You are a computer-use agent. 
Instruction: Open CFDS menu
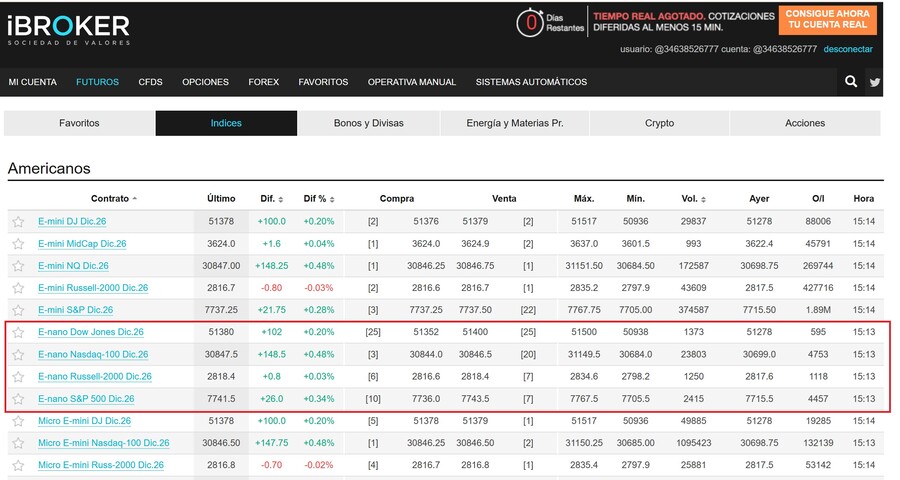point(150,82)
